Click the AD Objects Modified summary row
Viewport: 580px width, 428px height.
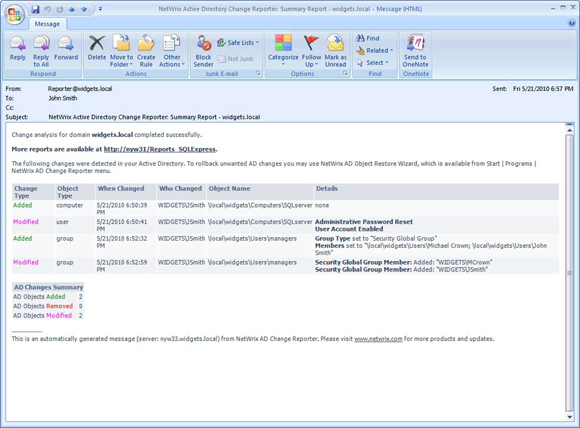point(48,316)
